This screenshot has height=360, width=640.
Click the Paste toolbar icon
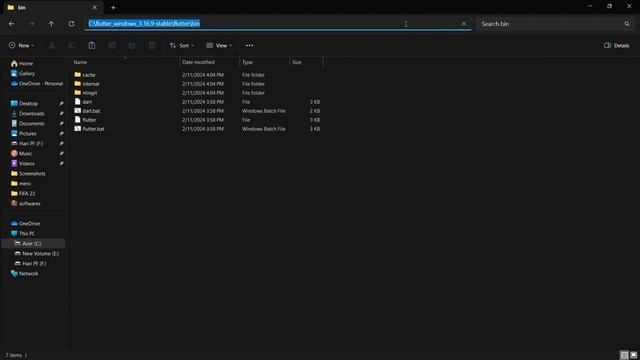pos(92,45)
